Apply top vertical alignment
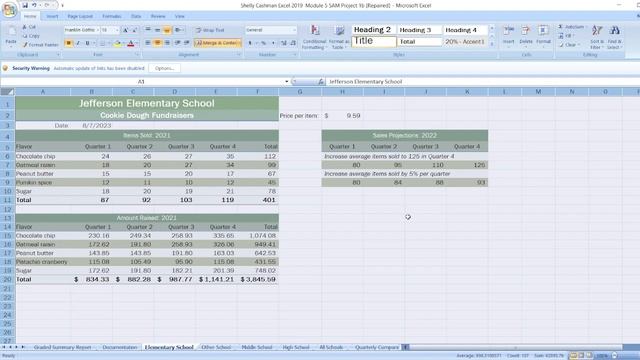 coord(148,30)
